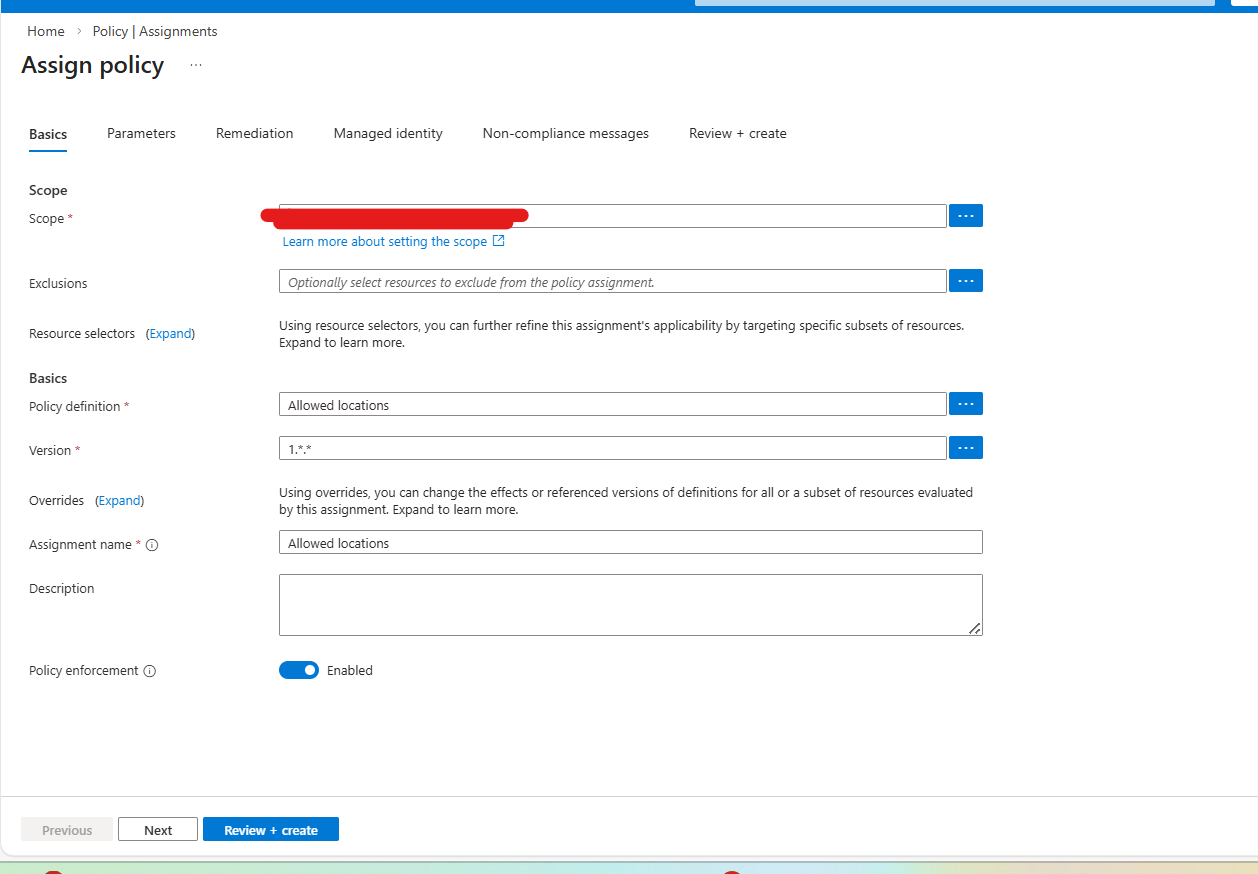Toggle the Policy enforcement switch
Image resolution: width=1258 pixels, height=874 pixels.
click(x=299, y=670)
